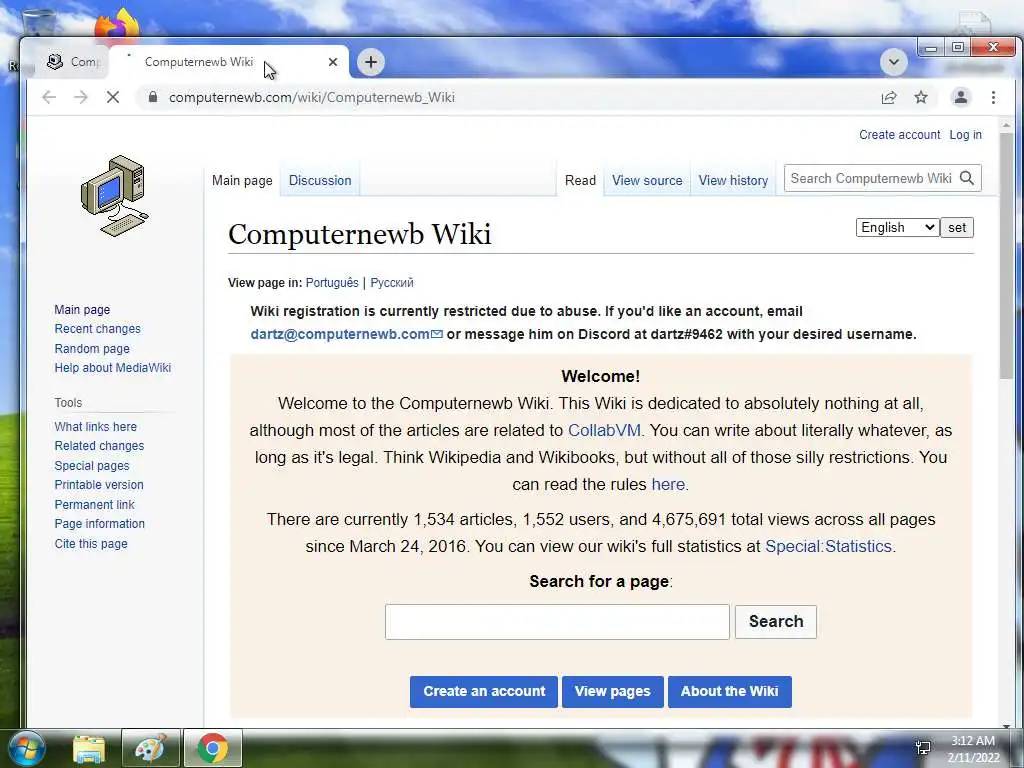Click the Computernewb wiki computer logo
This screenshot has height=768, width=1024.
click(x=115, y=196)
